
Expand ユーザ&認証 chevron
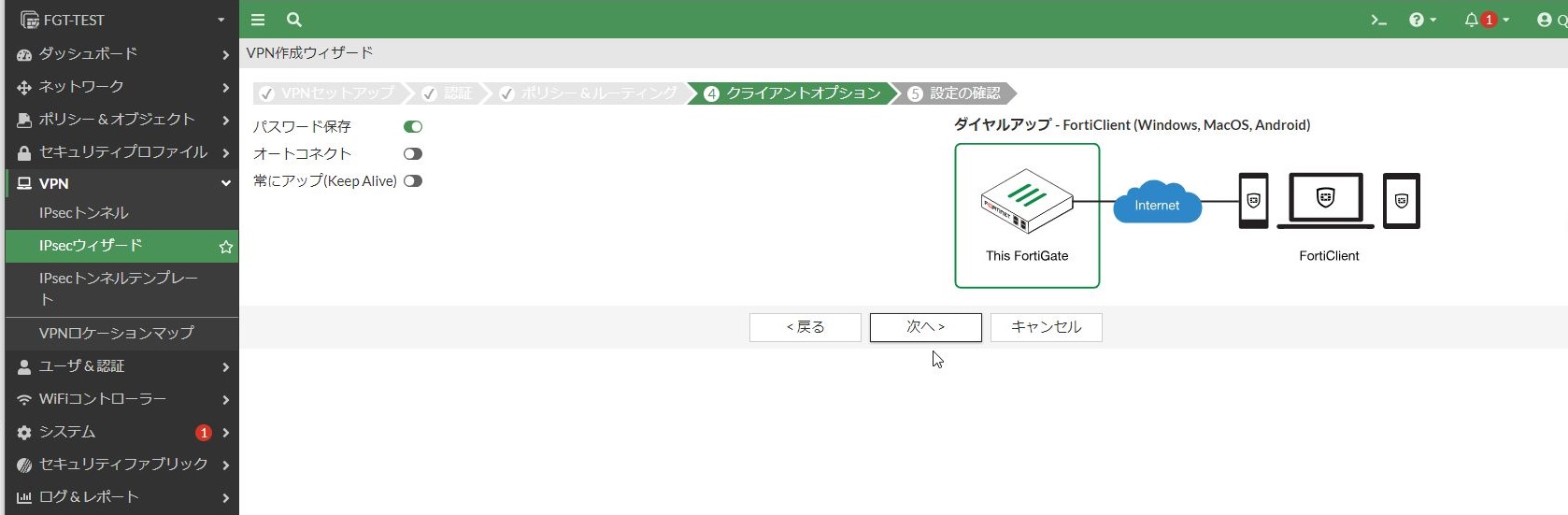click(225, 367)
